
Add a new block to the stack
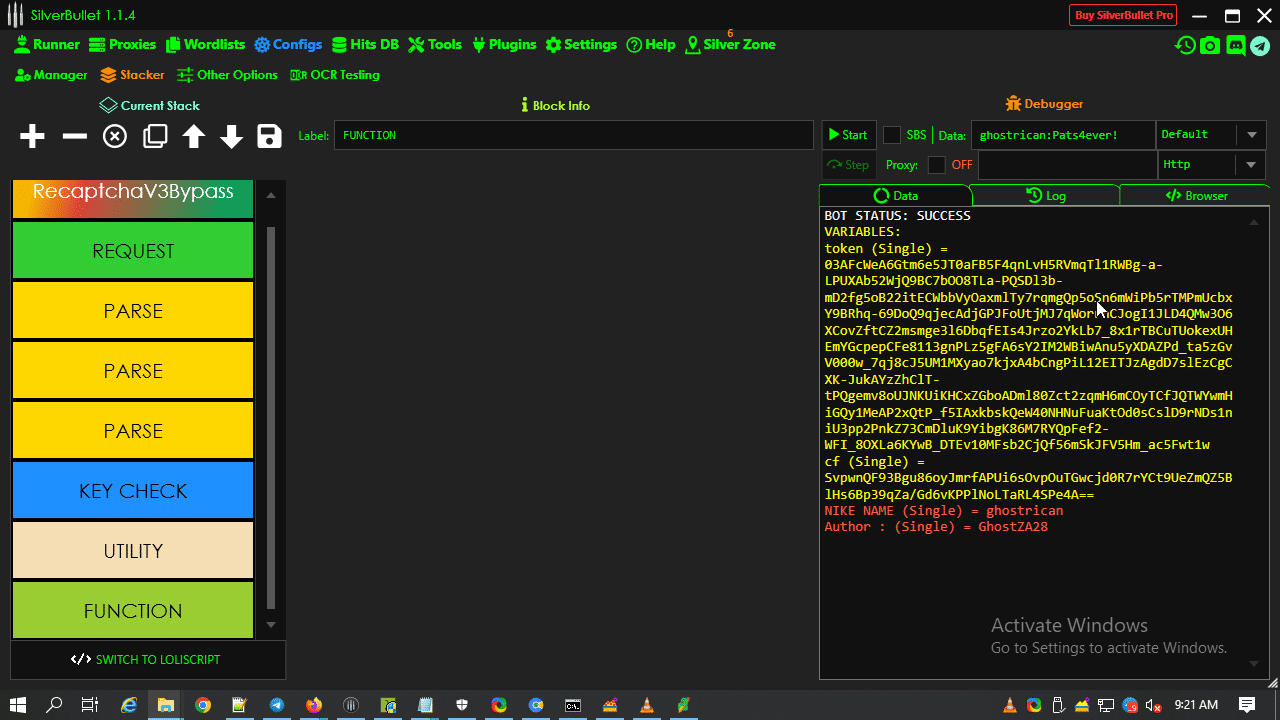(32, 136)
